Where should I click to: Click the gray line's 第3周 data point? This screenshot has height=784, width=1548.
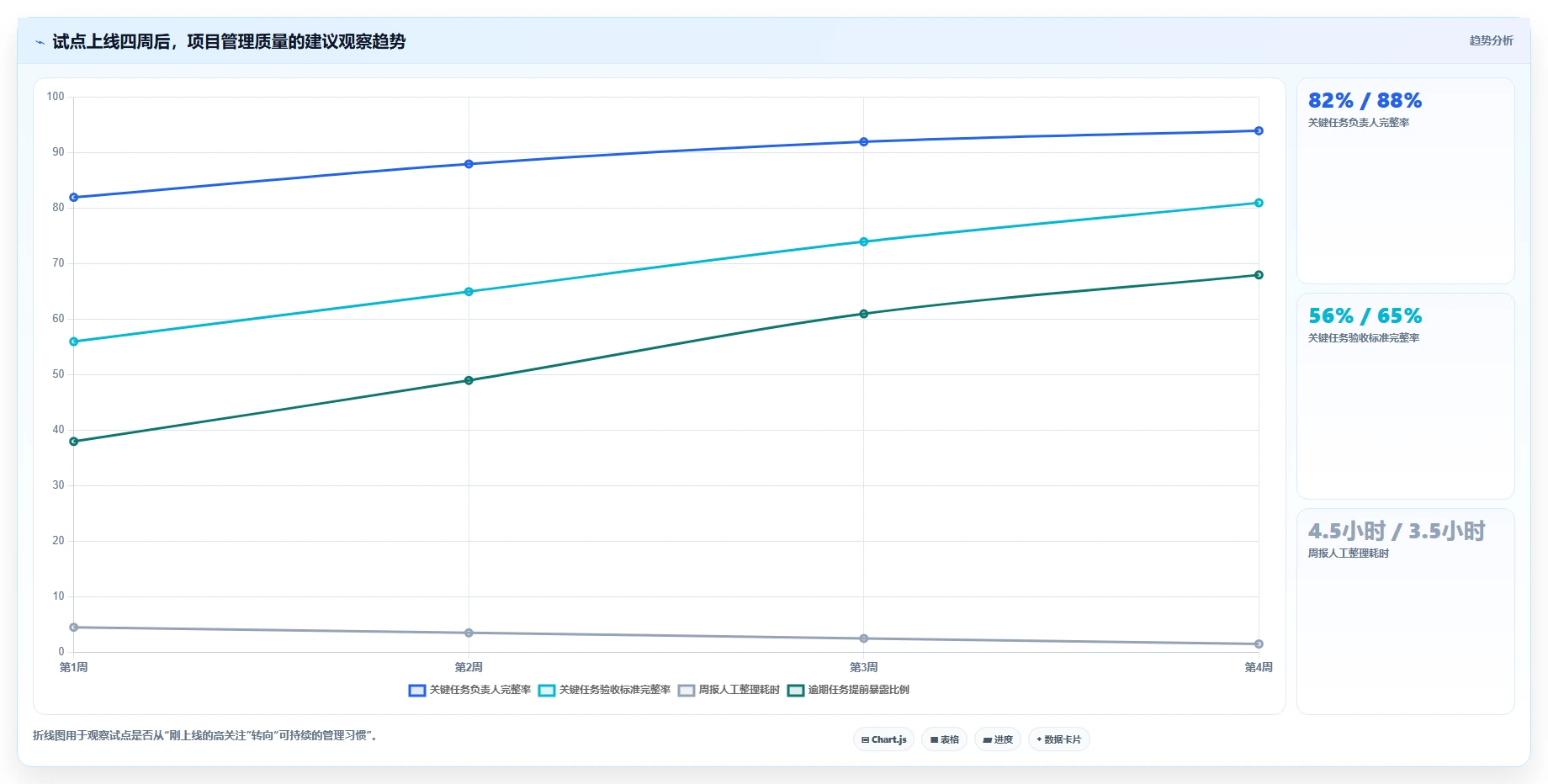click(x=864, y=638)
